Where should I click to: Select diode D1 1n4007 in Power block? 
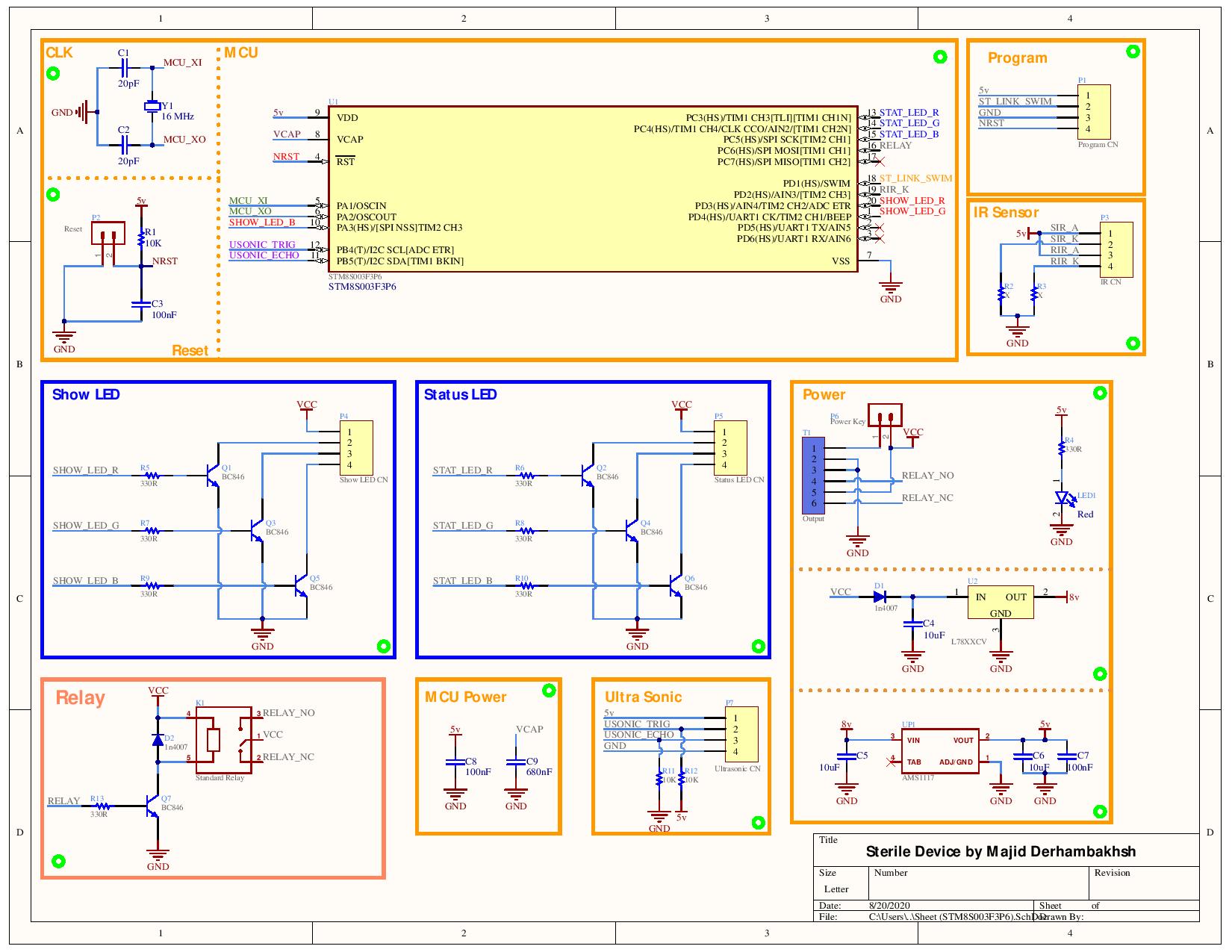pyautogui.click(x=880, y=597)
